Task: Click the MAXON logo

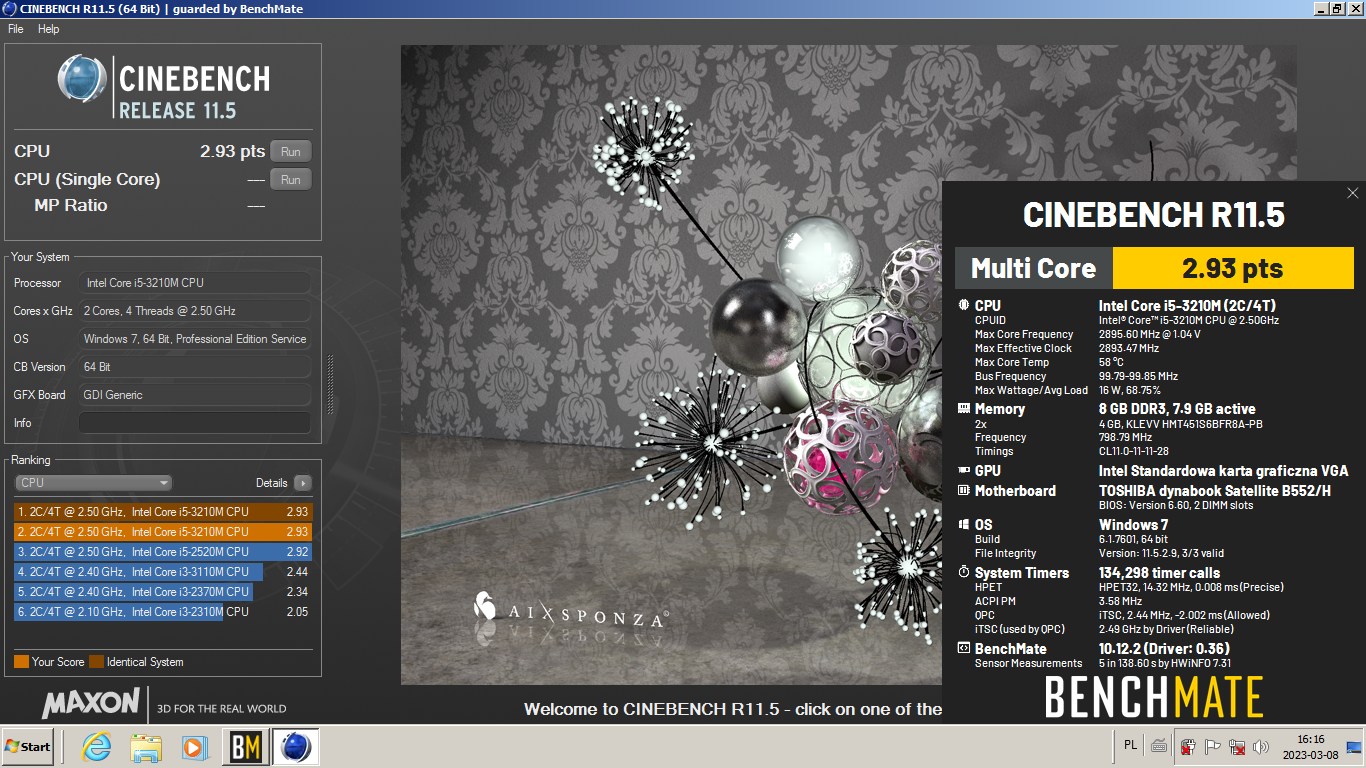Action: click(91, 703)
